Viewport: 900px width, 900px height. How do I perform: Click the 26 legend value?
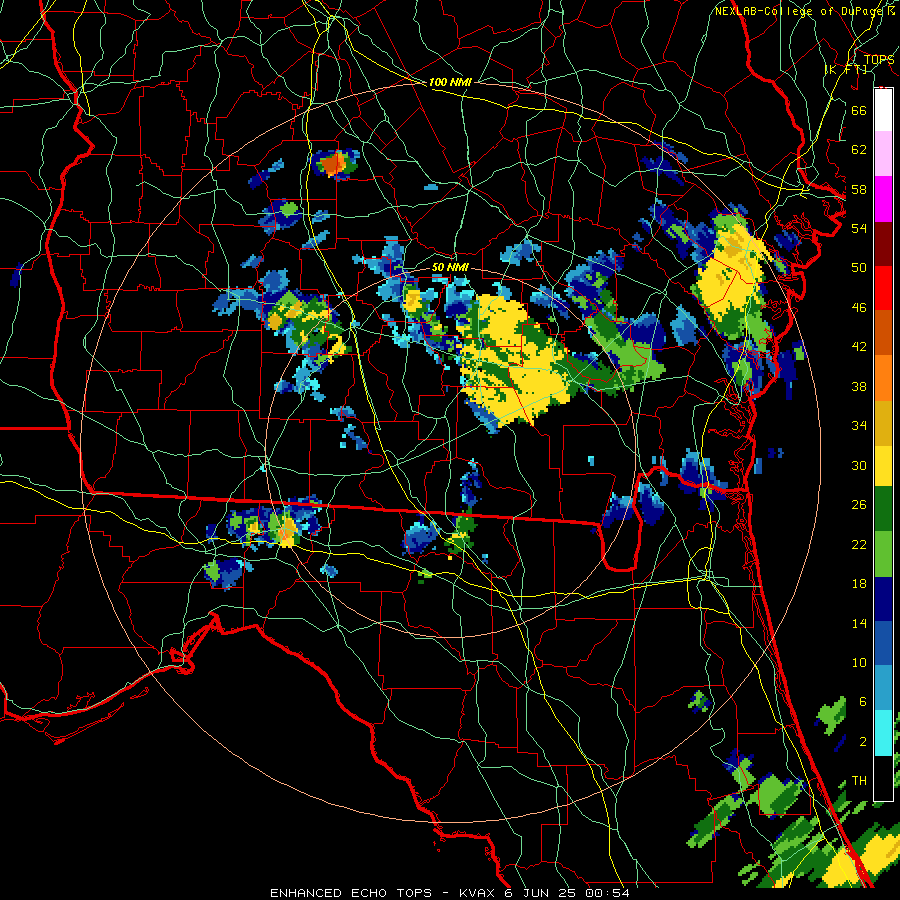(x=859, y=505)
